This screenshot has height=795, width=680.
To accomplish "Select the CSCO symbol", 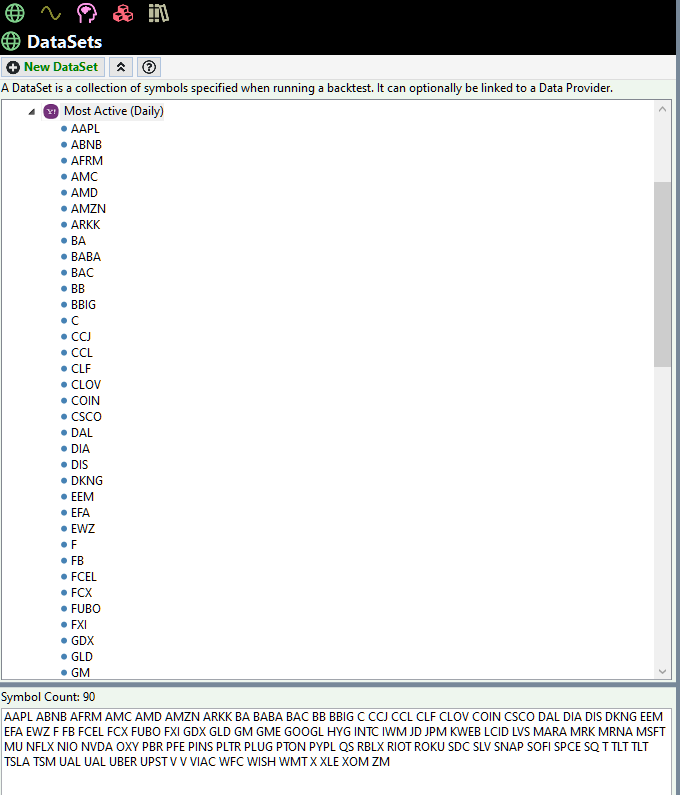I will point(86,416).
